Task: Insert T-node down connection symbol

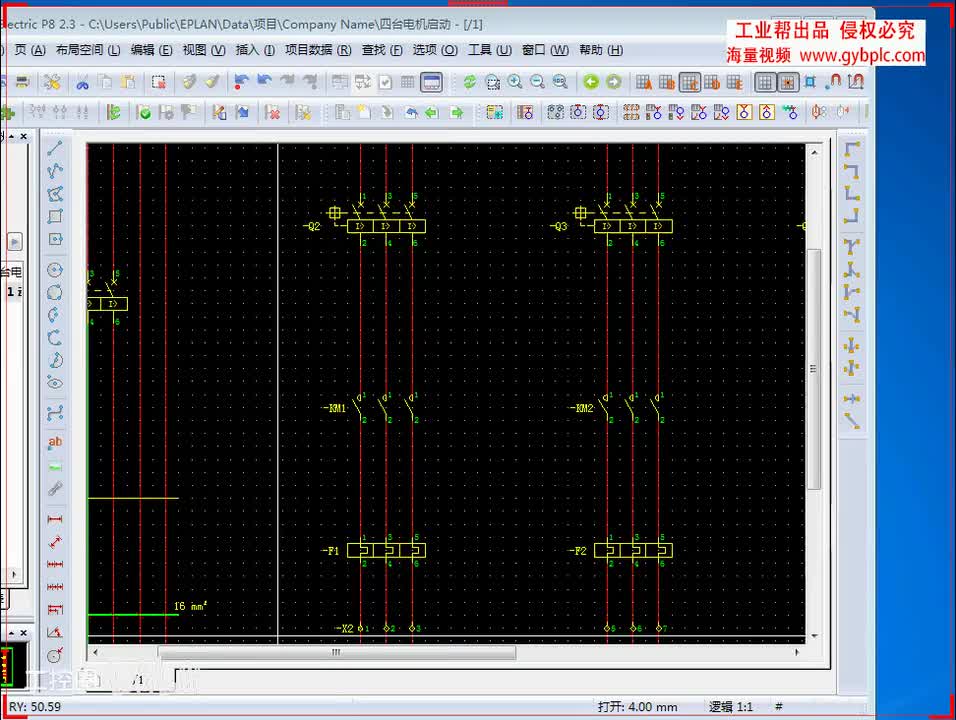Action: click(x=852, y=246)
